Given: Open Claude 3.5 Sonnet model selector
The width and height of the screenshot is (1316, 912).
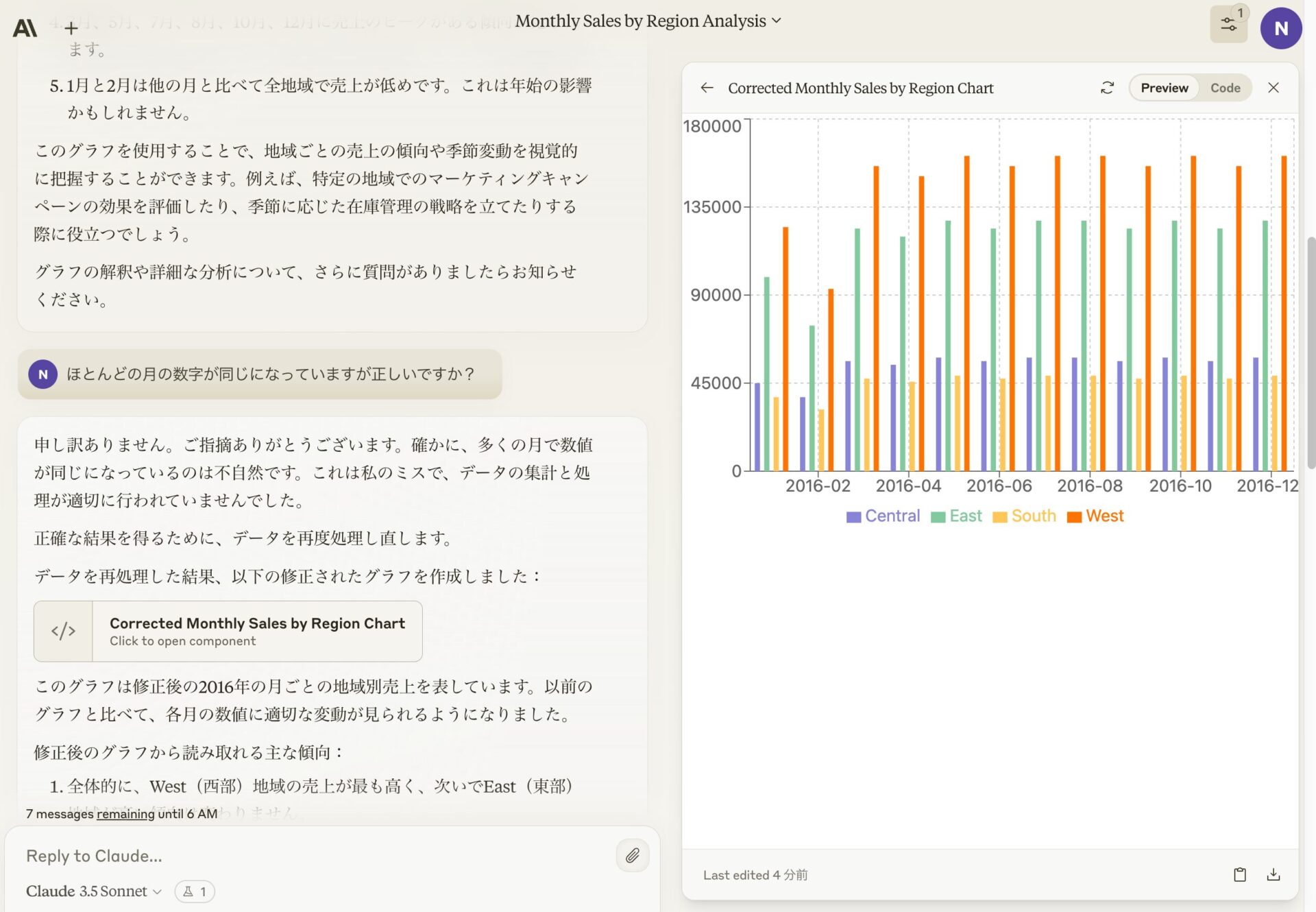Looking at the screenshot, I should click(x=94, y=891).
